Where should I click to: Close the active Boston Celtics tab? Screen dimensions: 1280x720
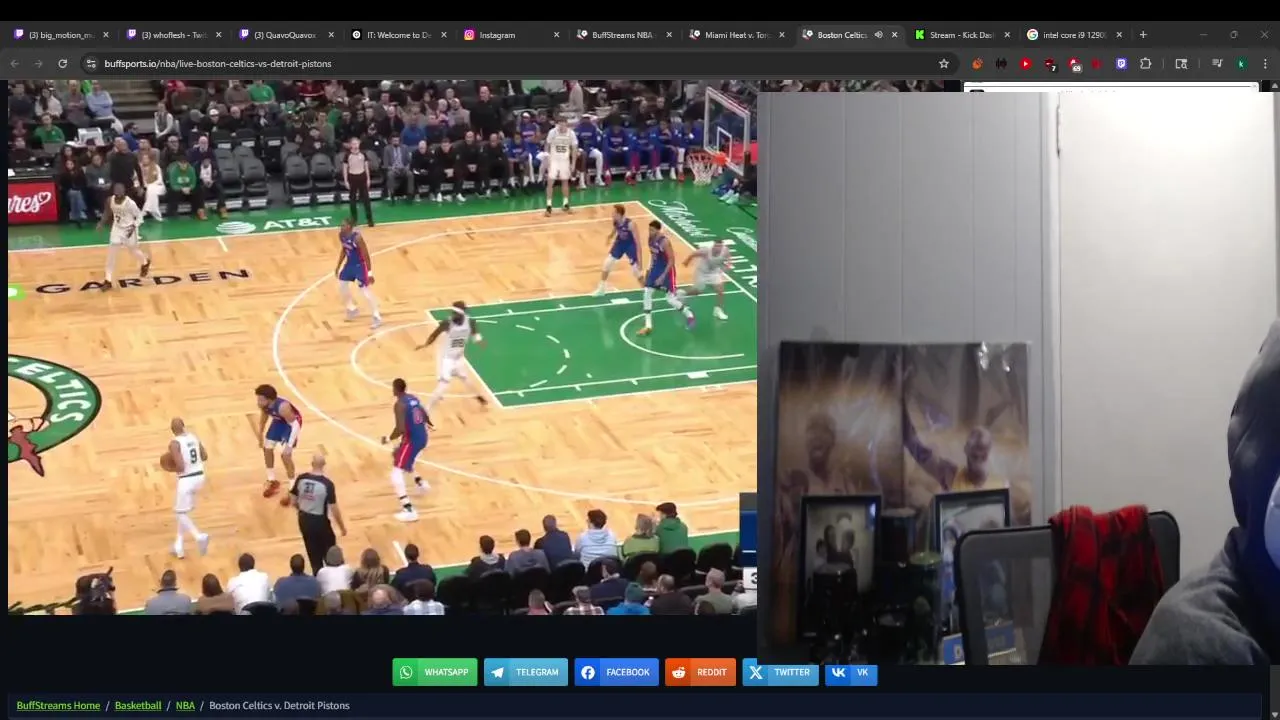coord(894,35)
